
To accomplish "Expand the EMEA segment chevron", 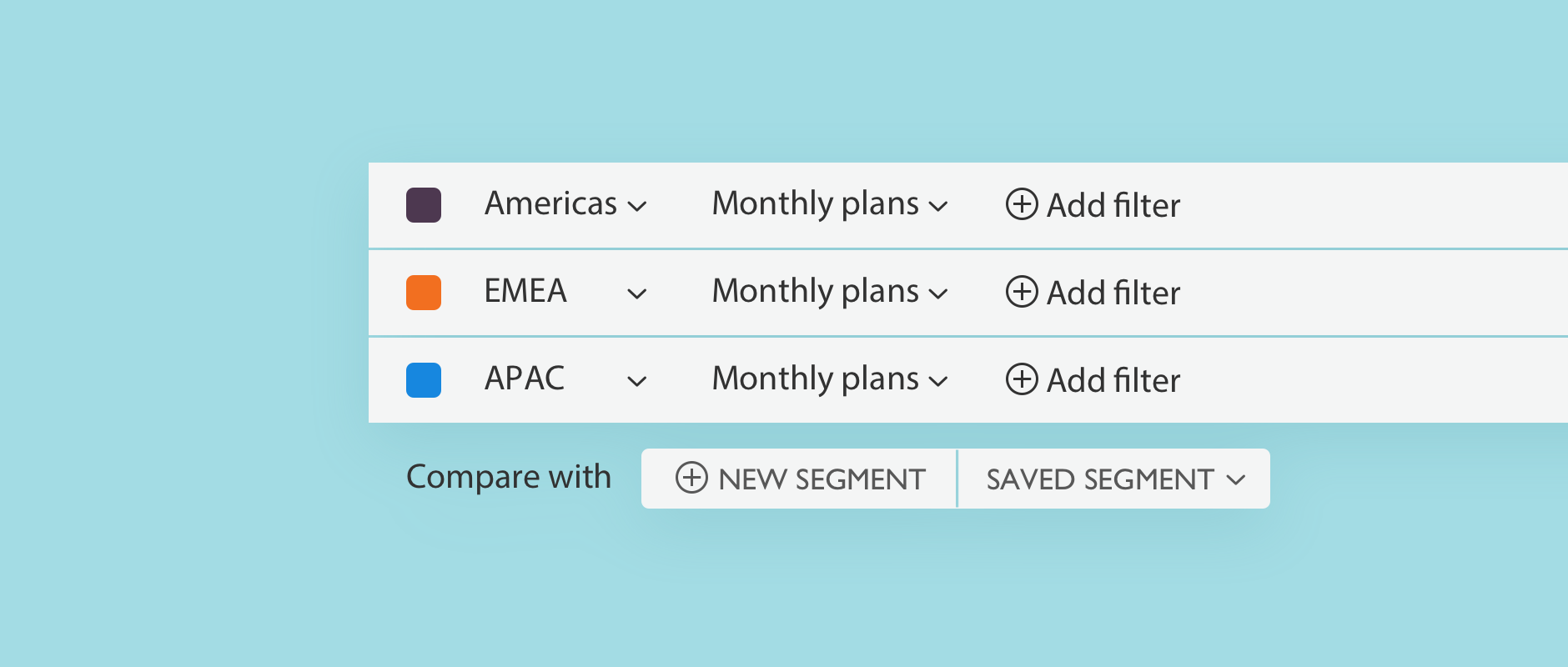I will coord(639,293).
